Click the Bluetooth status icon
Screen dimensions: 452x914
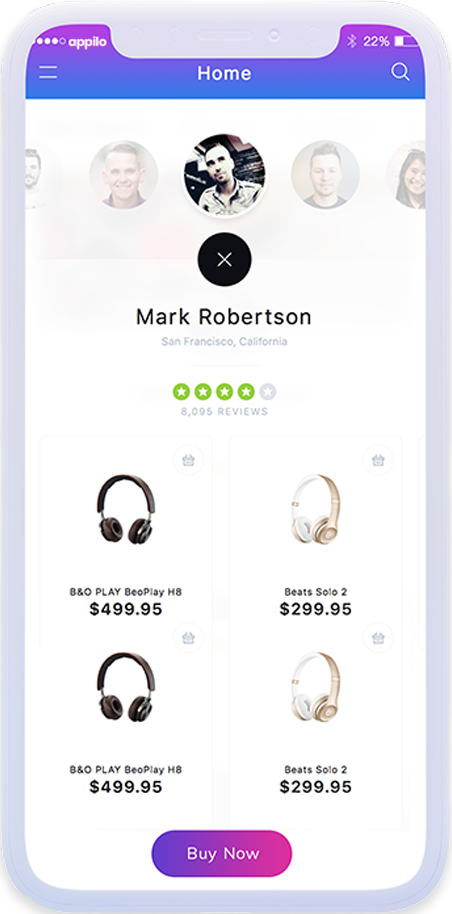pyautogui.click(x=351, y=41)
